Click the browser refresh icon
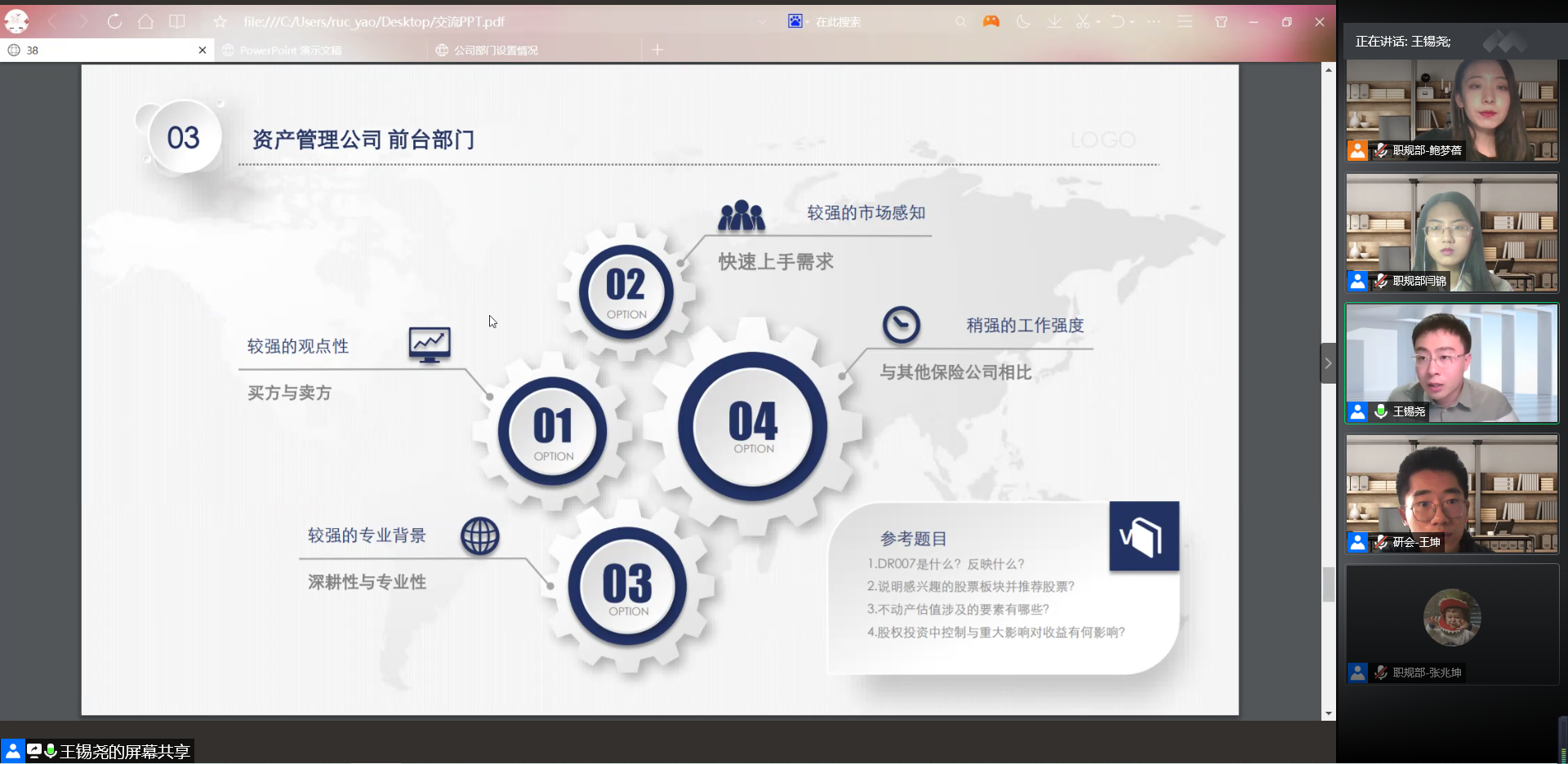This screenshot has width=1568, height=764. [114, 22]
